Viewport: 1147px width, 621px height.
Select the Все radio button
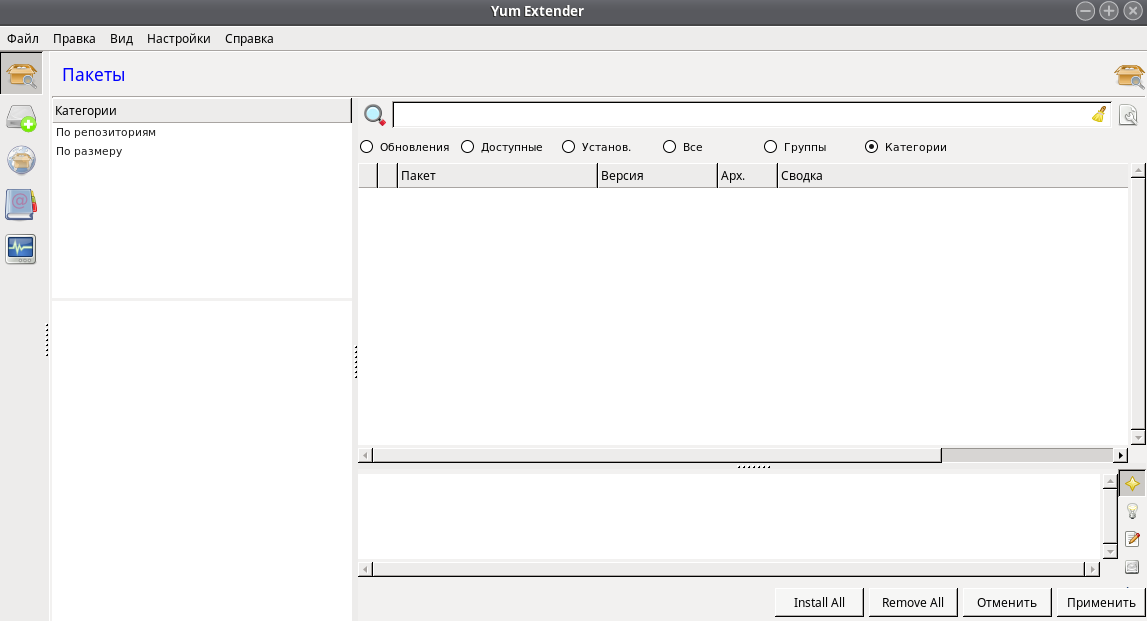point(682,147)
